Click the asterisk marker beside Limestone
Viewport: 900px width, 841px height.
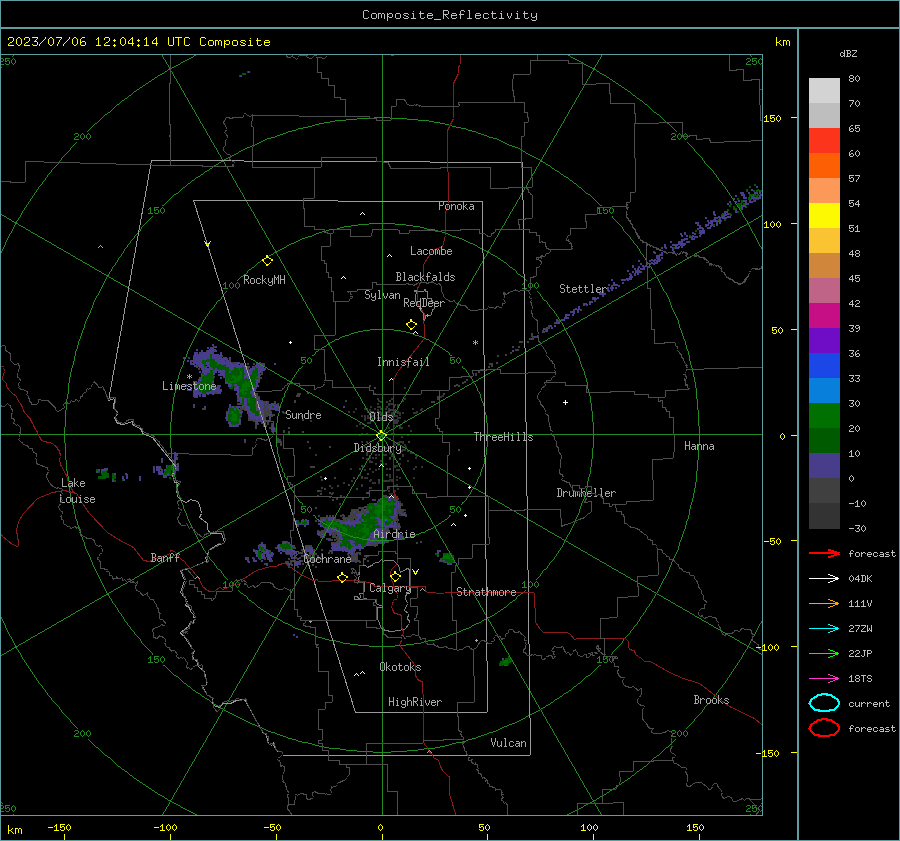coord(189,377)
